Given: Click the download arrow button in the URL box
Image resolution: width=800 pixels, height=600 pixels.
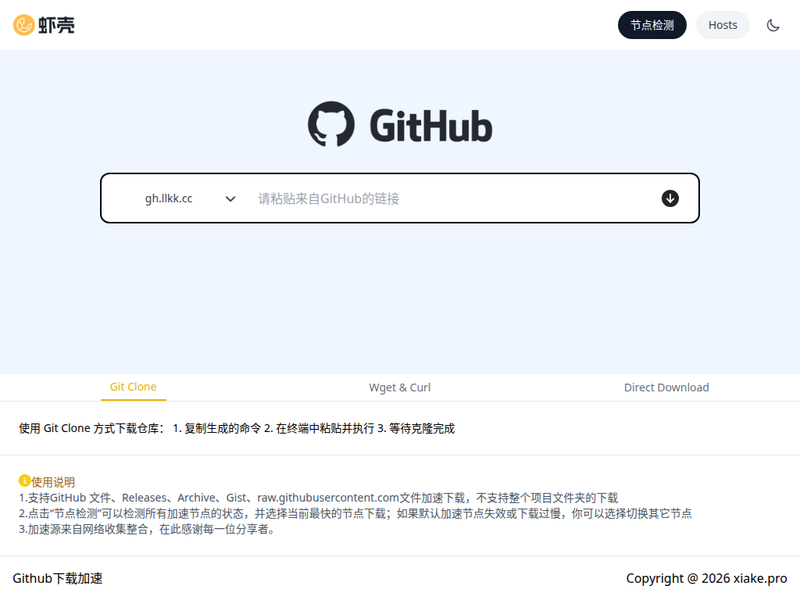Looking at the screenshot, I should 670,198.
